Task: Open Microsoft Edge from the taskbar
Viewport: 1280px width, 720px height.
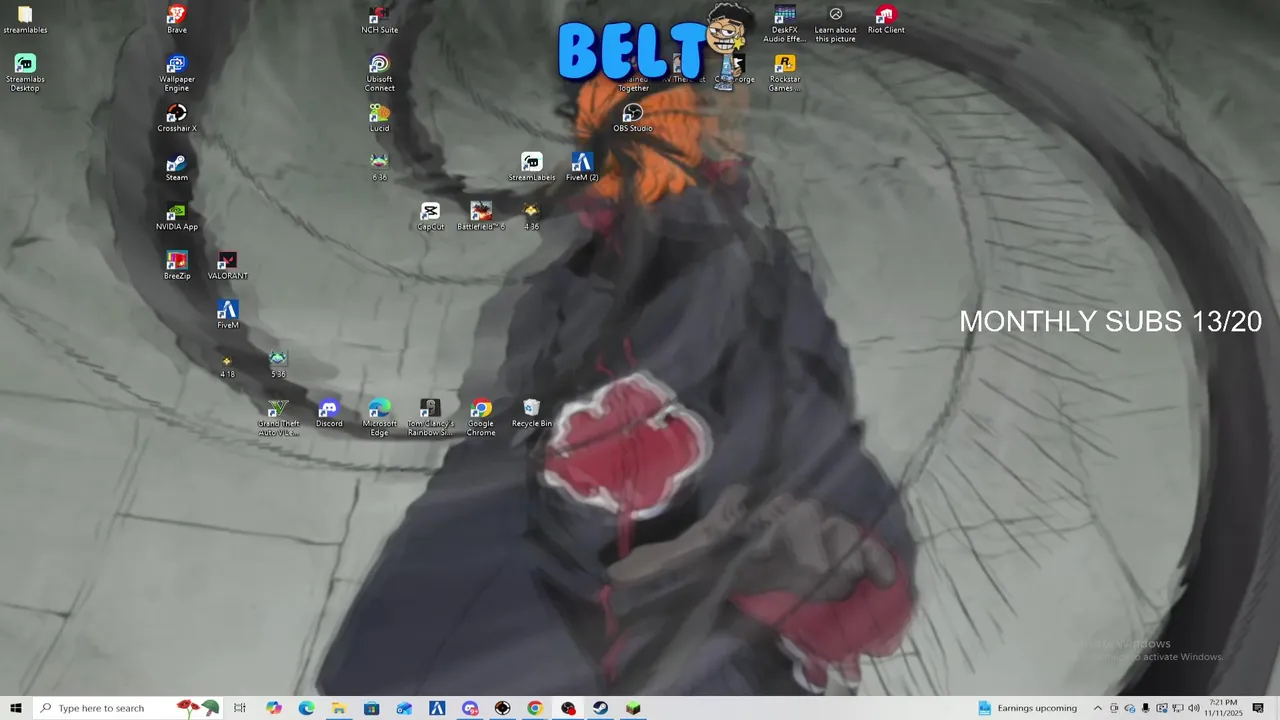Action: (x=306, y=708)
